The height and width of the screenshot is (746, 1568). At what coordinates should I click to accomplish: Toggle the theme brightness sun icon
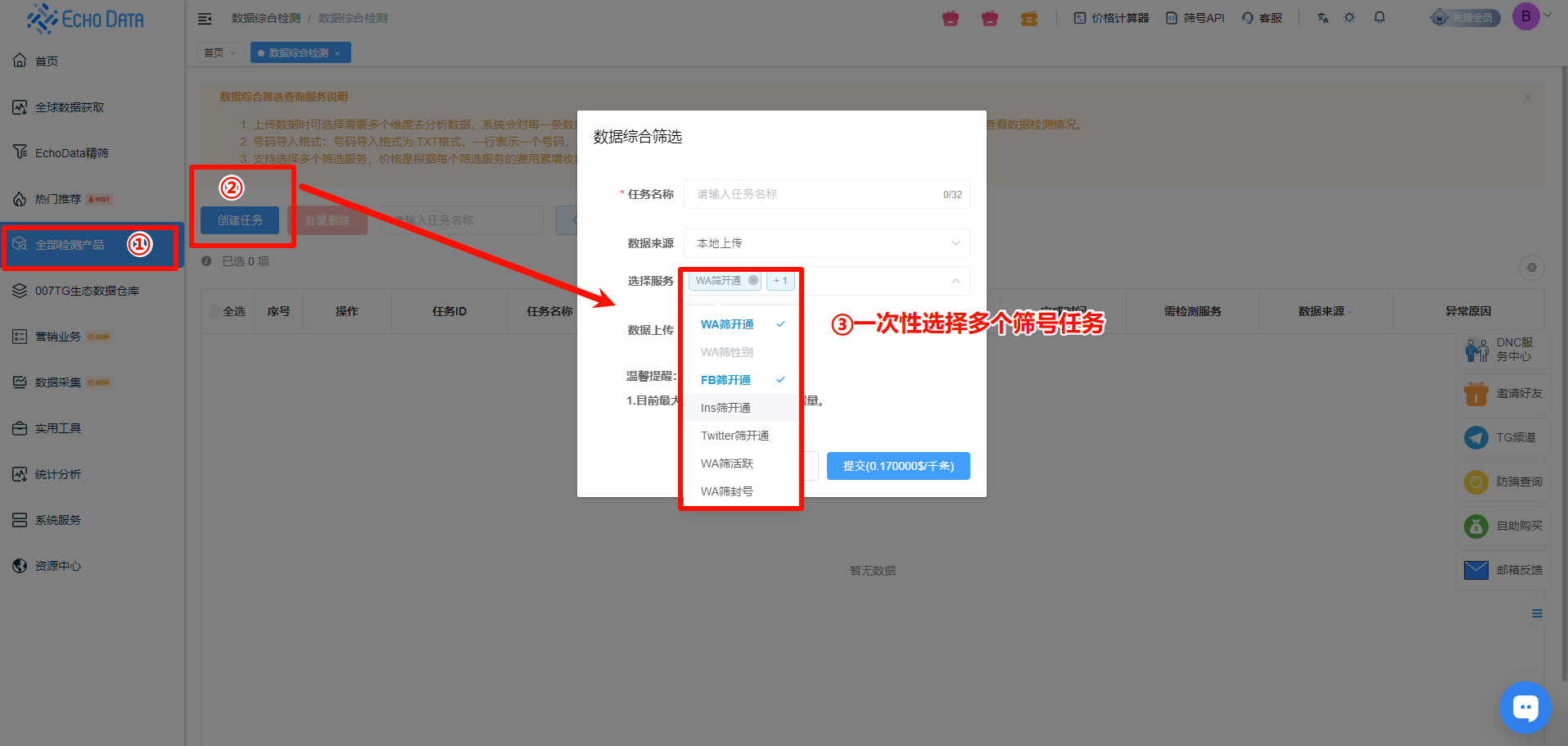point(1349,17)
